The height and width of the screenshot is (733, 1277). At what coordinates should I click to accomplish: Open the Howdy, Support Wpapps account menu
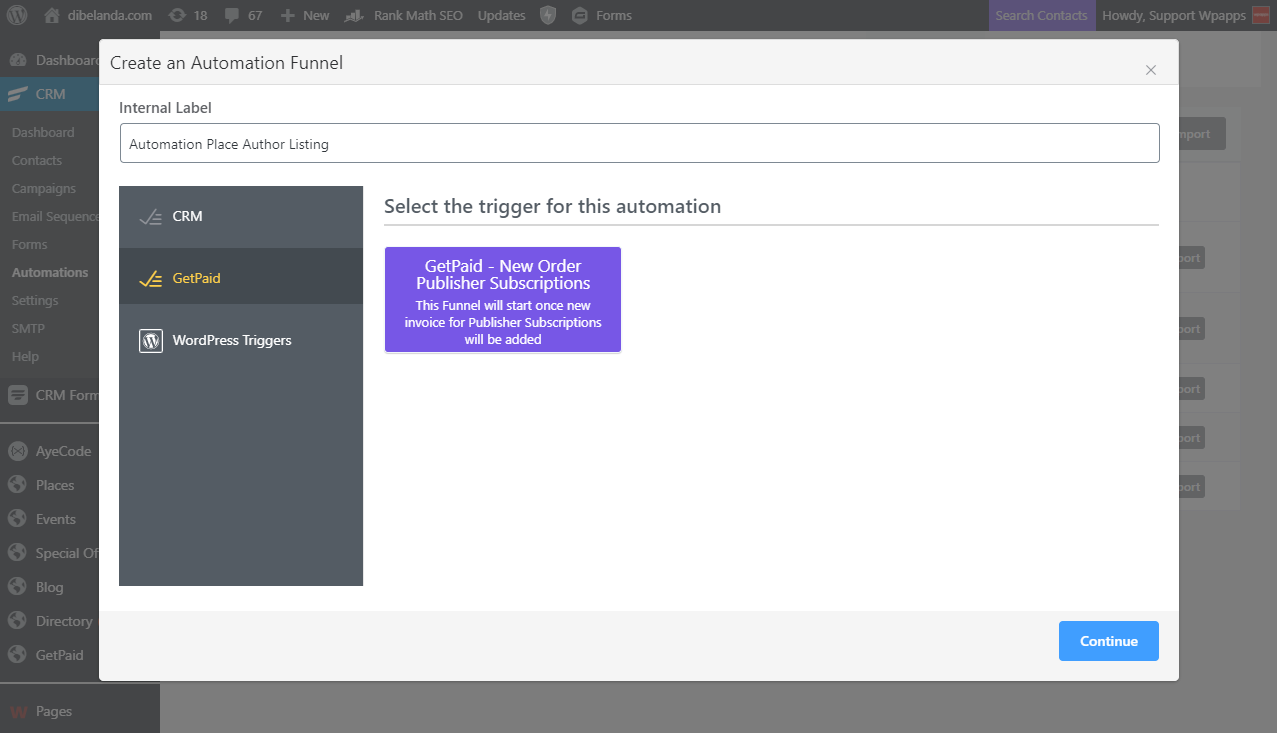1185,15
